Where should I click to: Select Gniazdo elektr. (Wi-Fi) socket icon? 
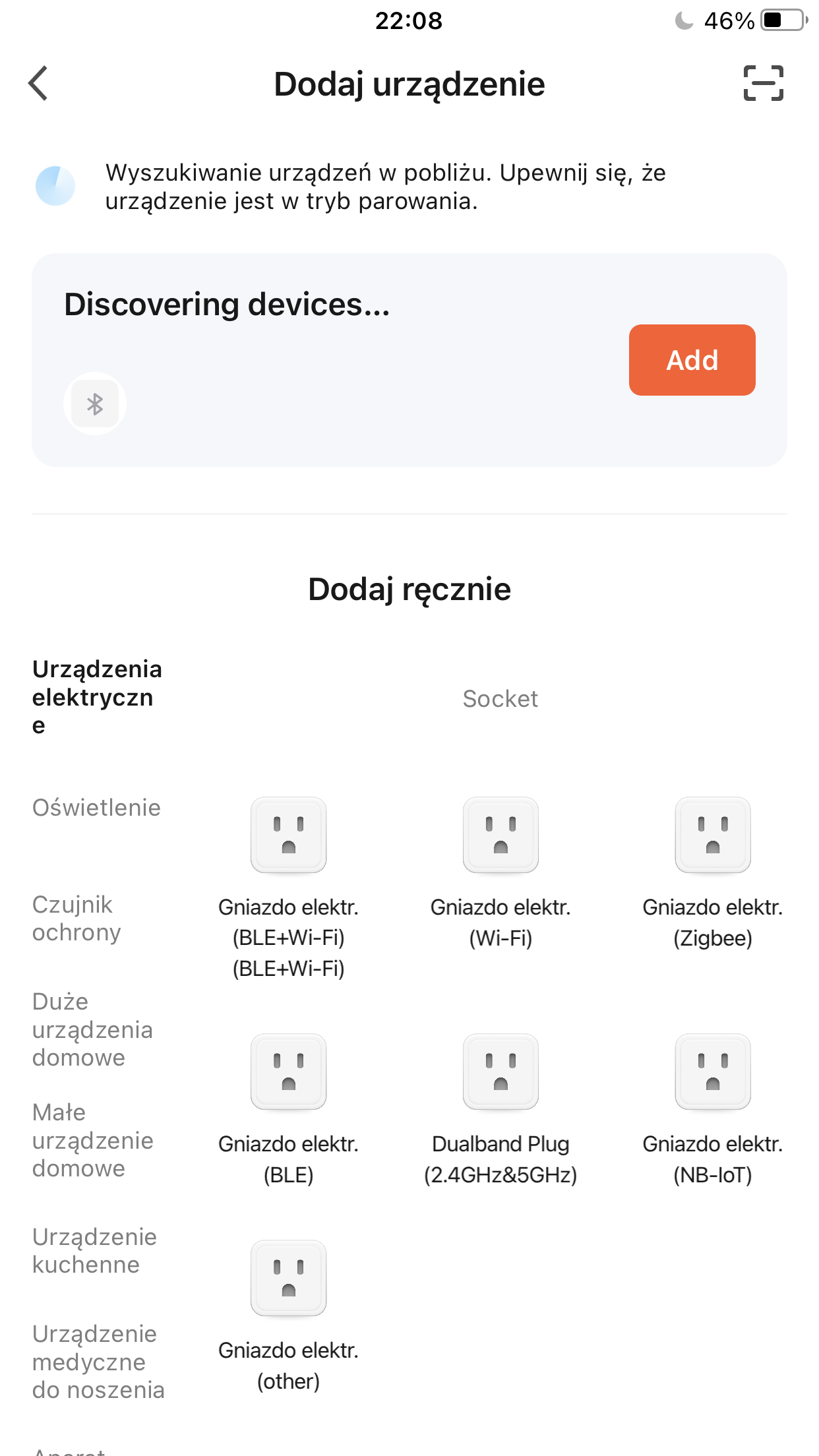pos(501,835)
